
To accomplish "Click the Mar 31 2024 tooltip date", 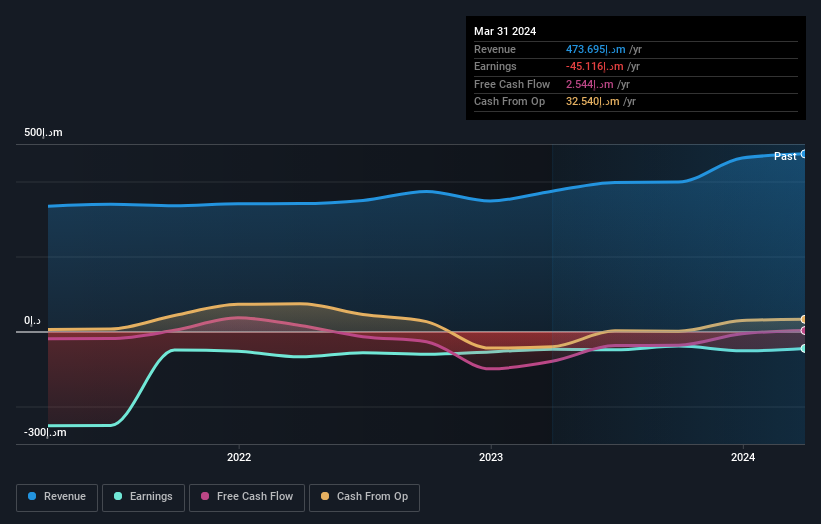I will click(x=505, y=31).
